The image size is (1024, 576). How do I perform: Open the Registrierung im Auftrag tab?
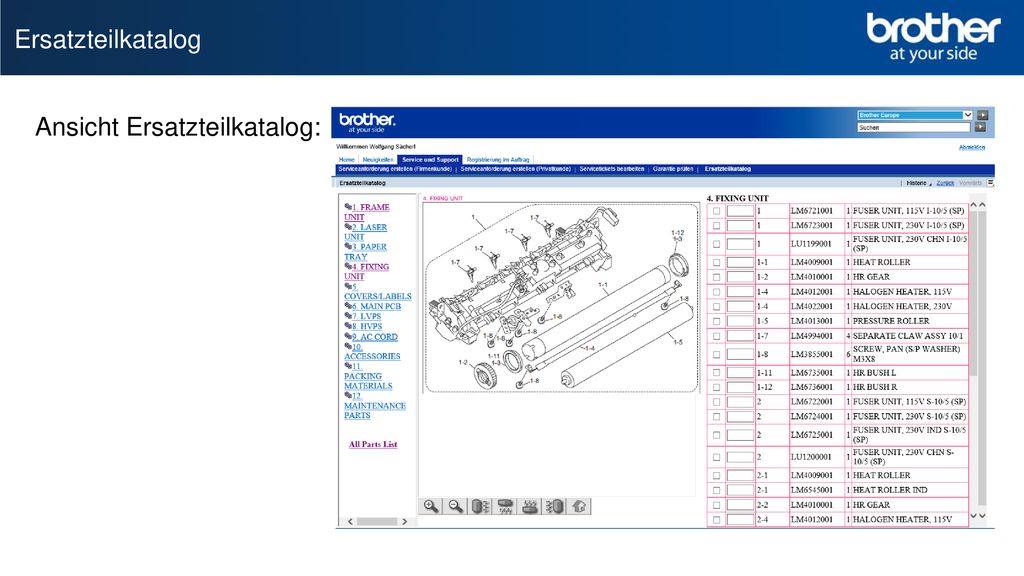[498, 159]
